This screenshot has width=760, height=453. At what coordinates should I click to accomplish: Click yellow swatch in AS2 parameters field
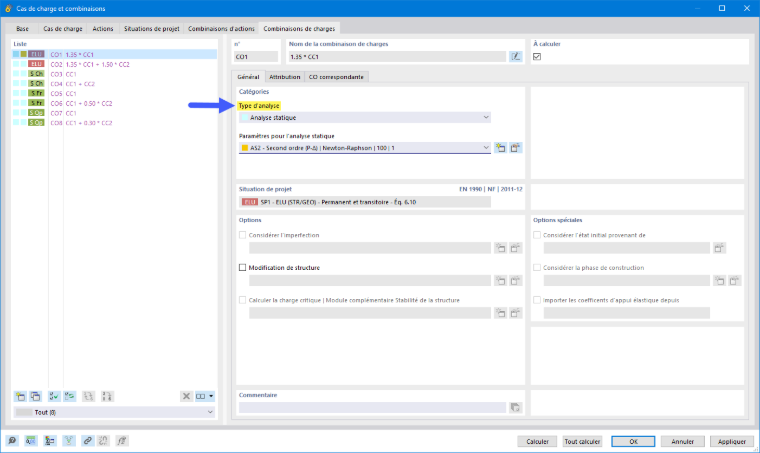point(245,148)
